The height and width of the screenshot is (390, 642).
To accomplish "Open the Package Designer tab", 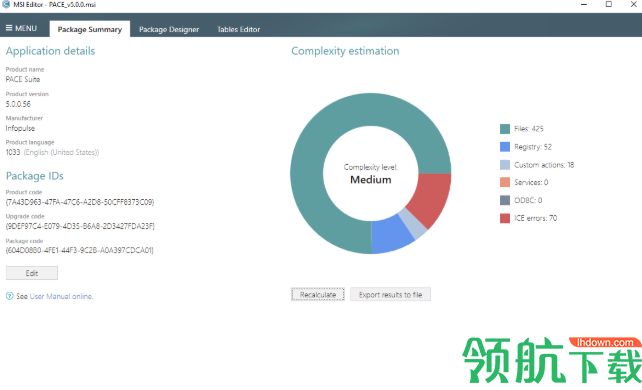I will point(169,29).
